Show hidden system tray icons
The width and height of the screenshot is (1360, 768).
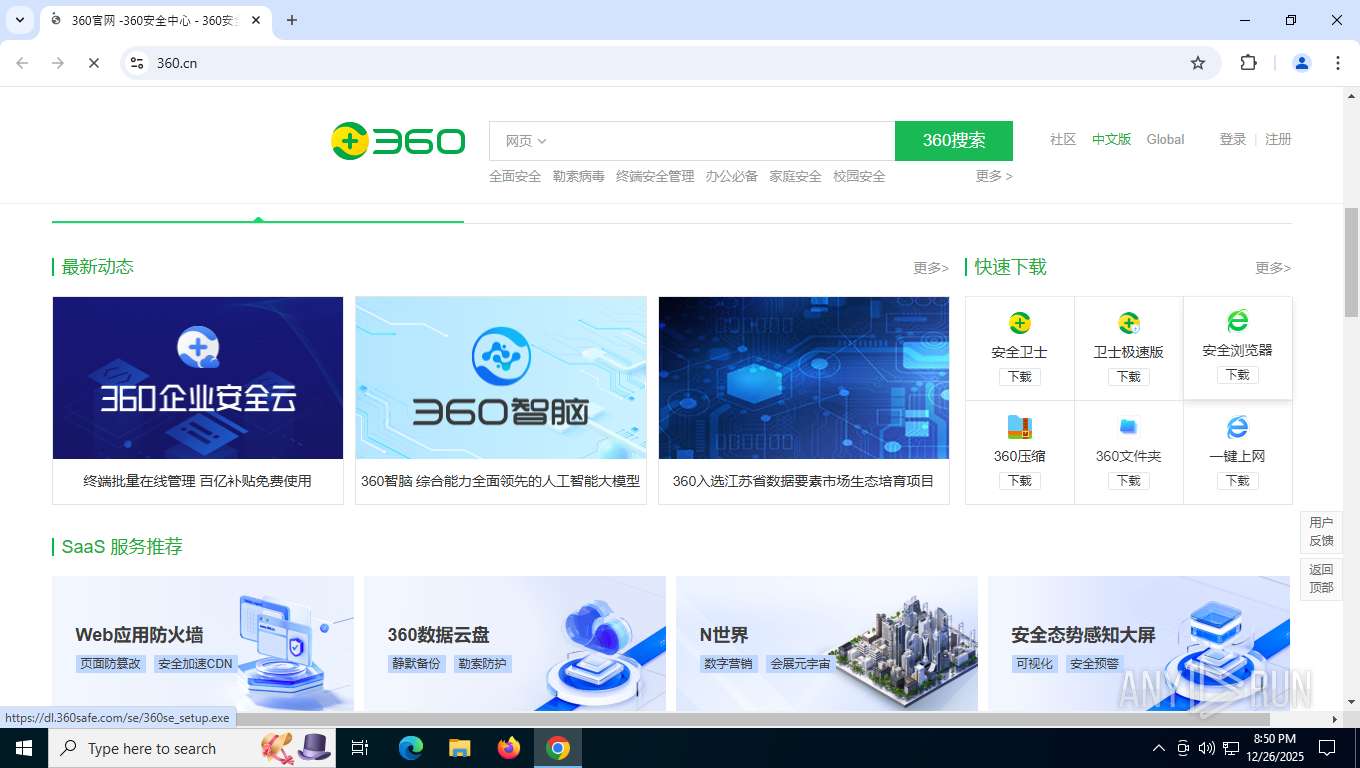(x=1158, y=748)
